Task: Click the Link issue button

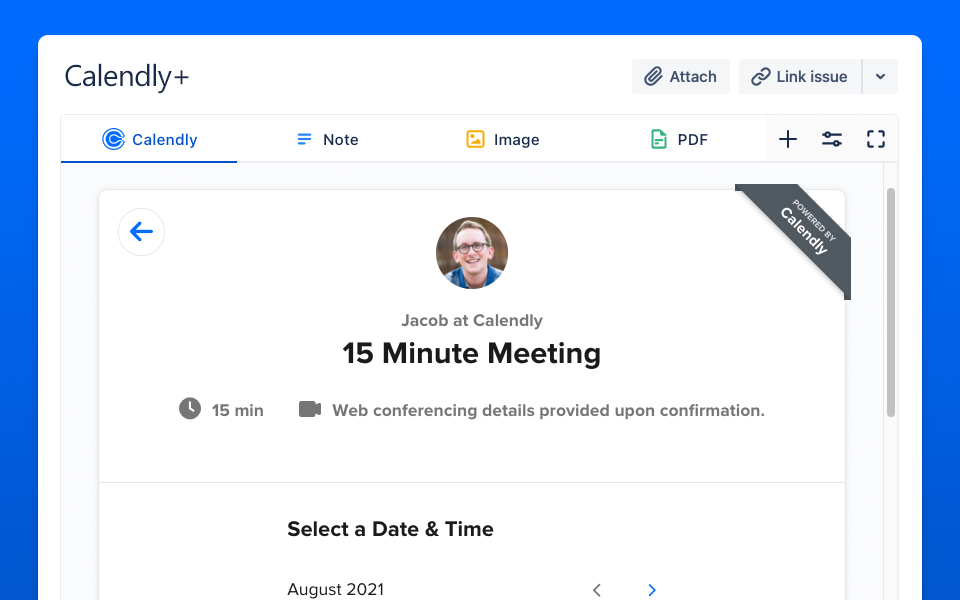Action: tap(800, 77)
